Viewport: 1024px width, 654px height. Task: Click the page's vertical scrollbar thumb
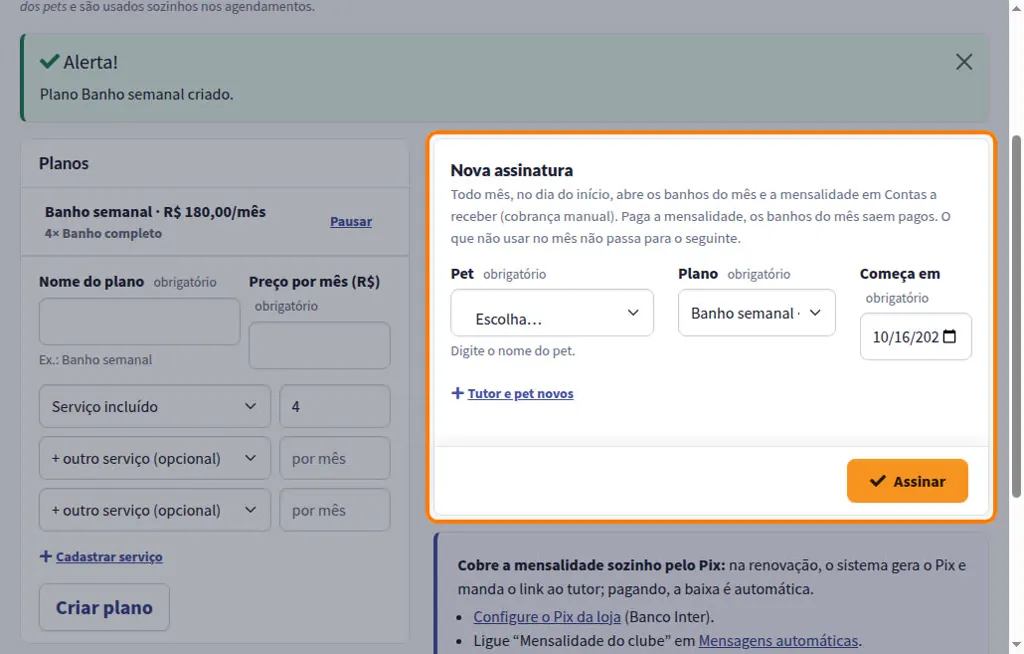point(1016,317)
